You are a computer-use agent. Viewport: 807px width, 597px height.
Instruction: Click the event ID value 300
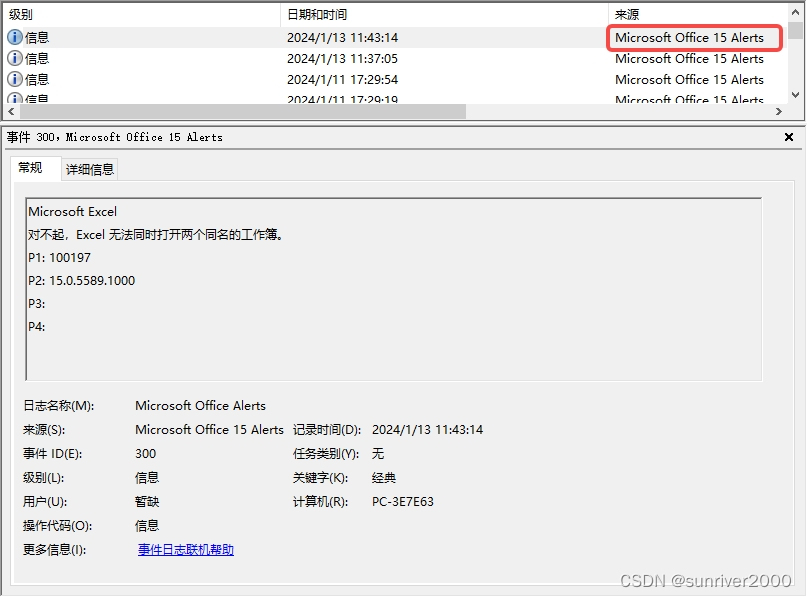(x=145, y=453)
